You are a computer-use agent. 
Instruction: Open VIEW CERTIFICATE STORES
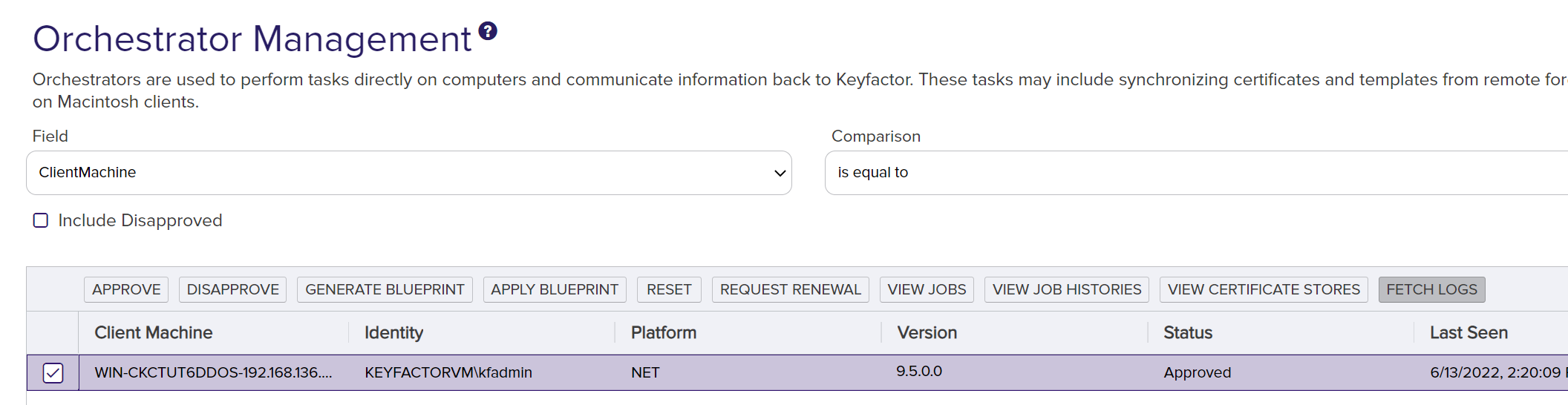[x=1264, y=289]
